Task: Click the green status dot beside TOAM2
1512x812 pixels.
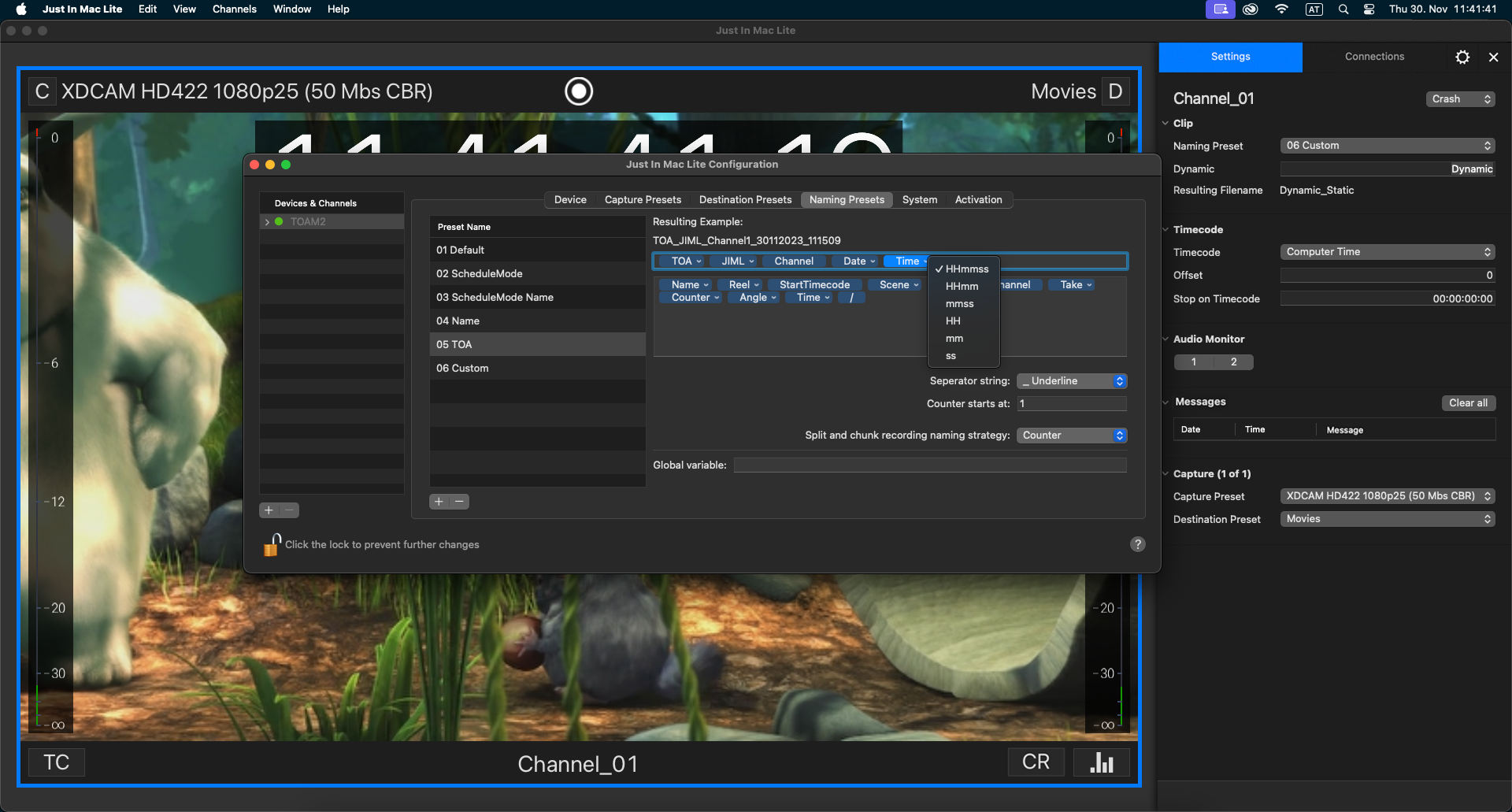Action: (x=279, y=221)
